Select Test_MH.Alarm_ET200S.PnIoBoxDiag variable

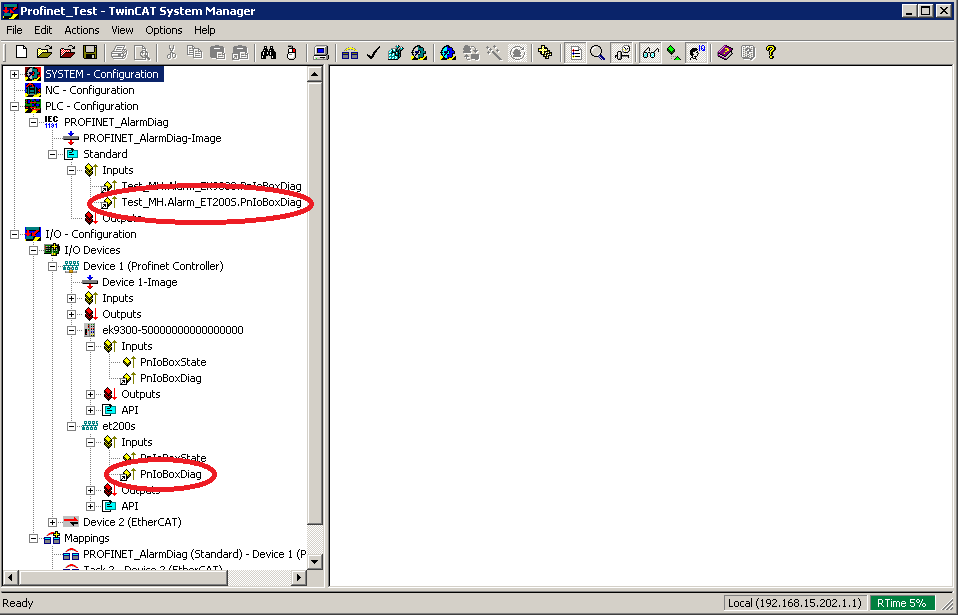211,202
